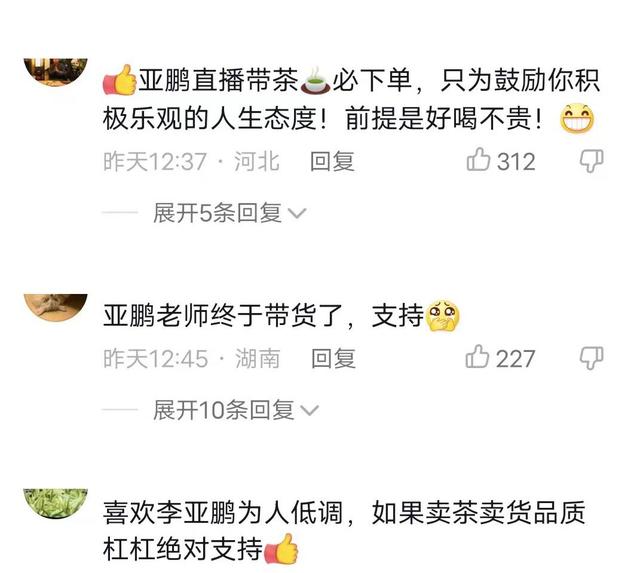Screen dimensions: 640x573
Task: Dislike the Hunan user's comment
Action: pyautogui.click(x=592, y=358)
